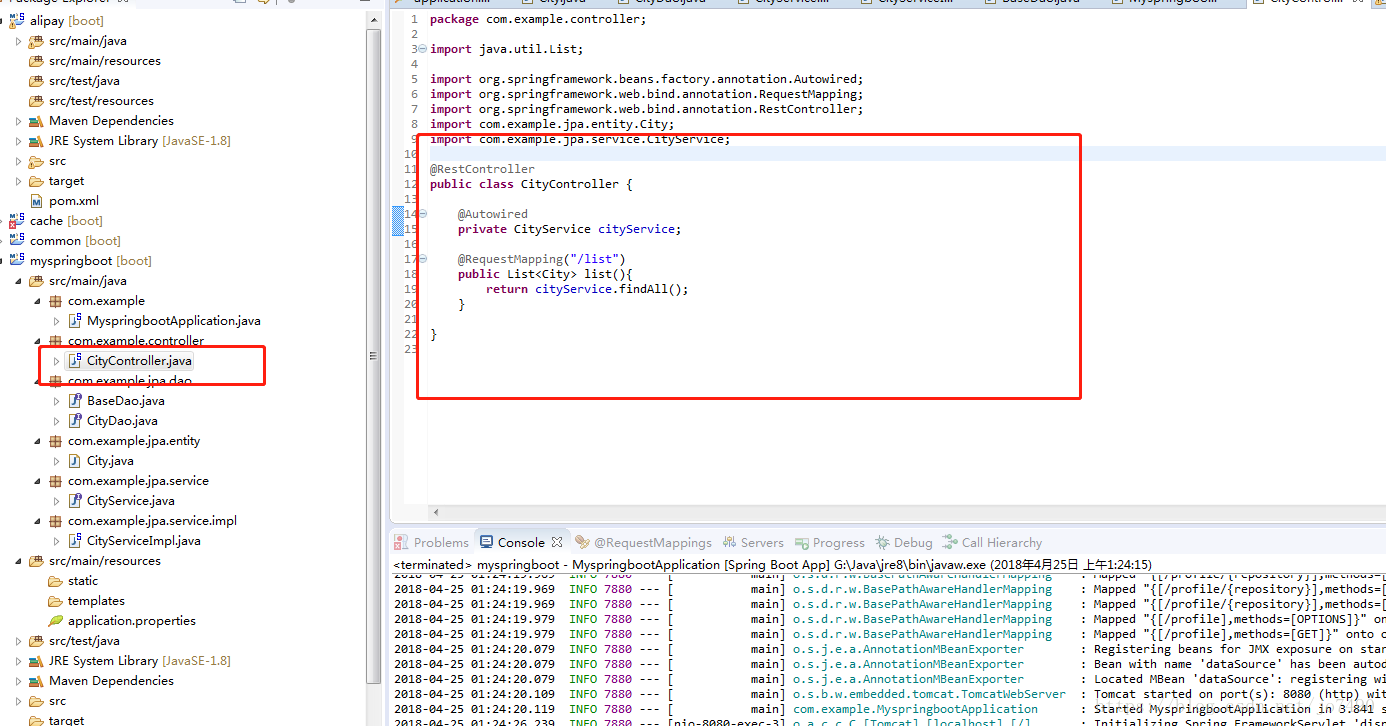Image resolution: width=1386 pixels, height=726 pixels.
Task: Open the Call Hierarchy tab
Action: click(x=993, y=542)
